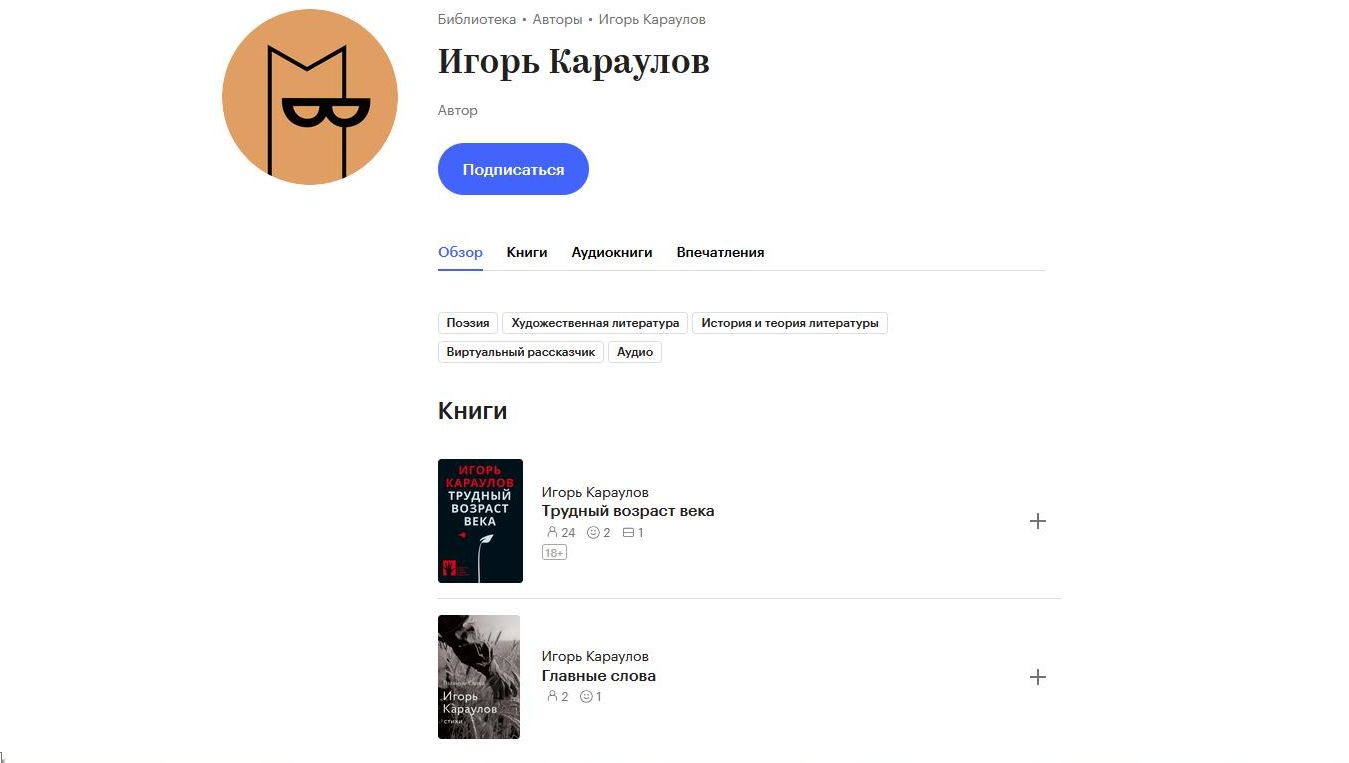The image size is (1349, 763).
Task: Open the Поэзия genre tag
Action: point(468,323)
